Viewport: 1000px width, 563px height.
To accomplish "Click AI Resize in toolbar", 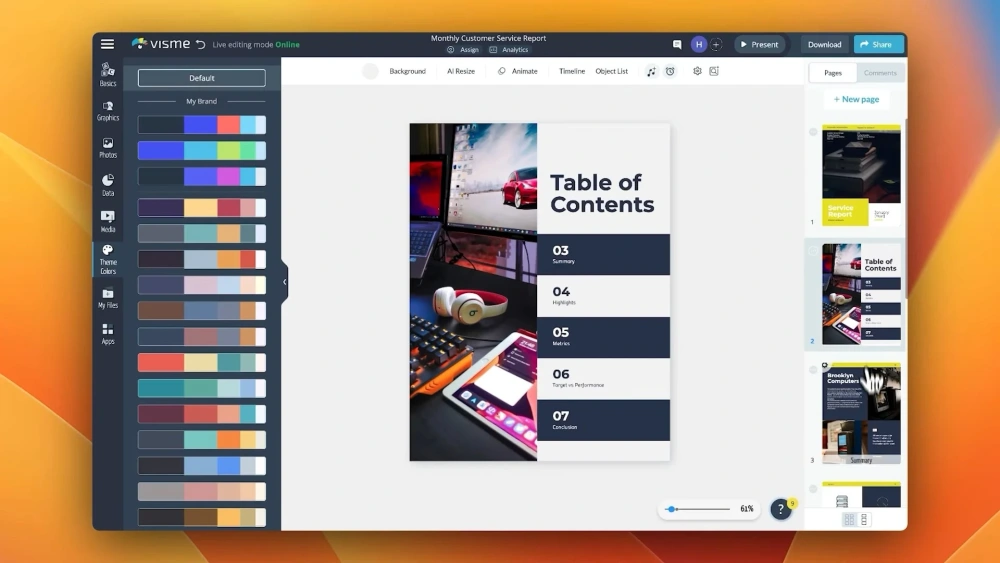I will click(460, 71).
